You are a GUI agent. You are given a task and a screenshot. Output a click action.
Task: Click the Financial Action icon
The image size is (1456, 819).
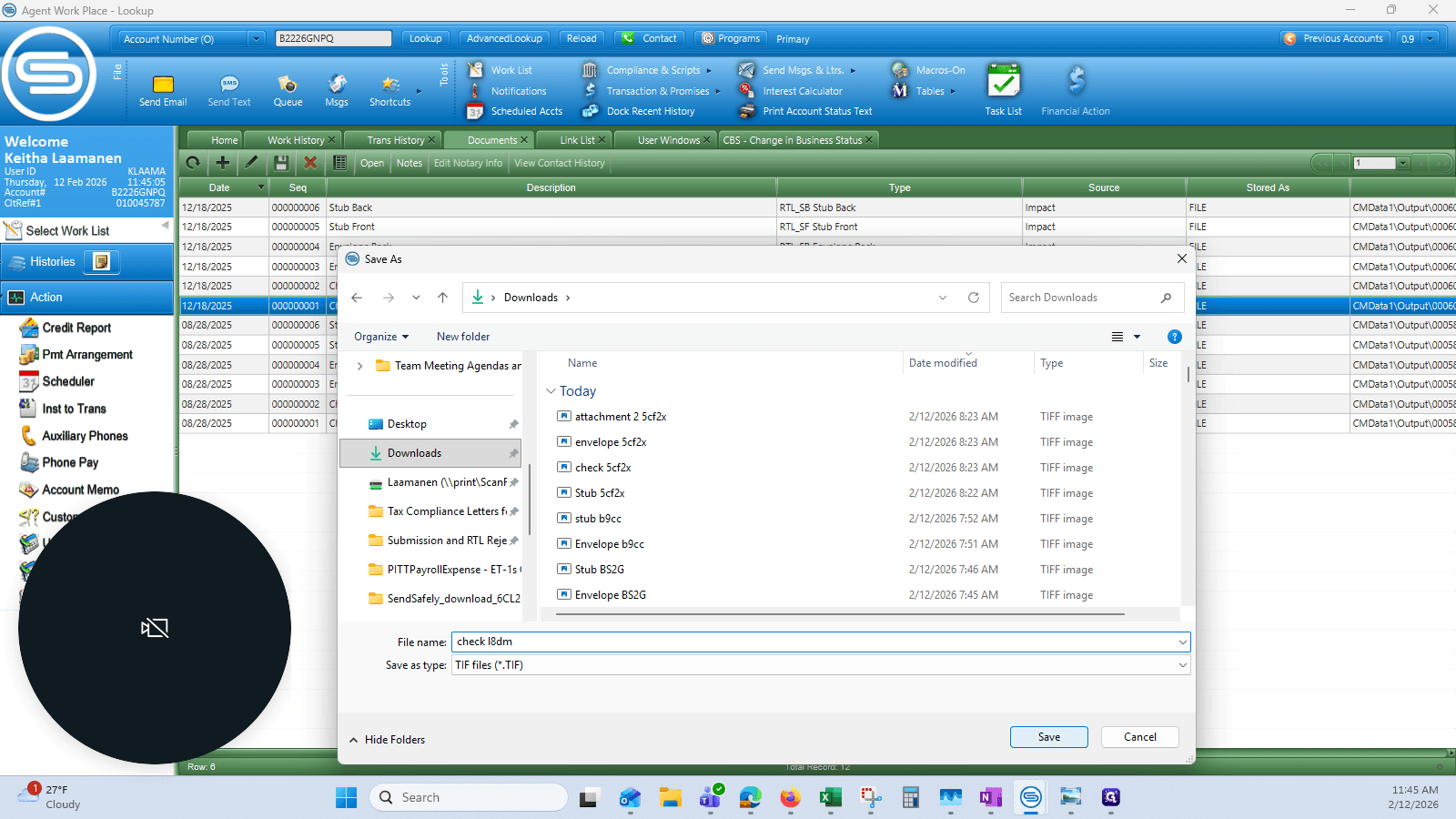coord(1076,82)
